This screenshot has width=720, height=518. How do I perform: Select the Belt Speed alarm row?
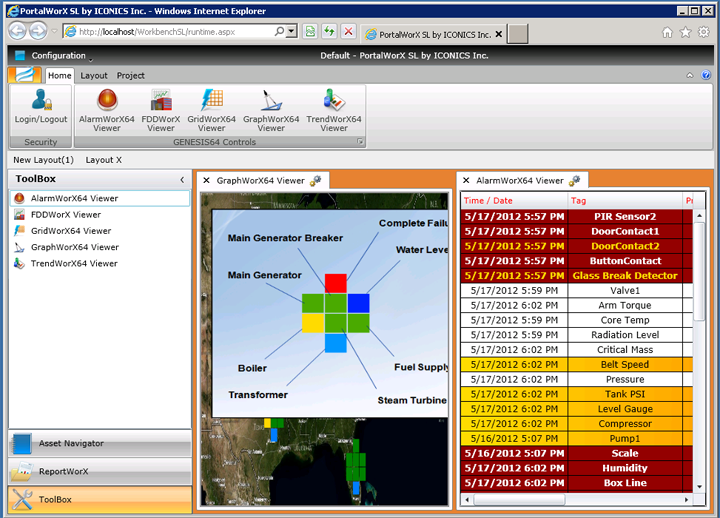pyautogui.click(x=576, y=365)
